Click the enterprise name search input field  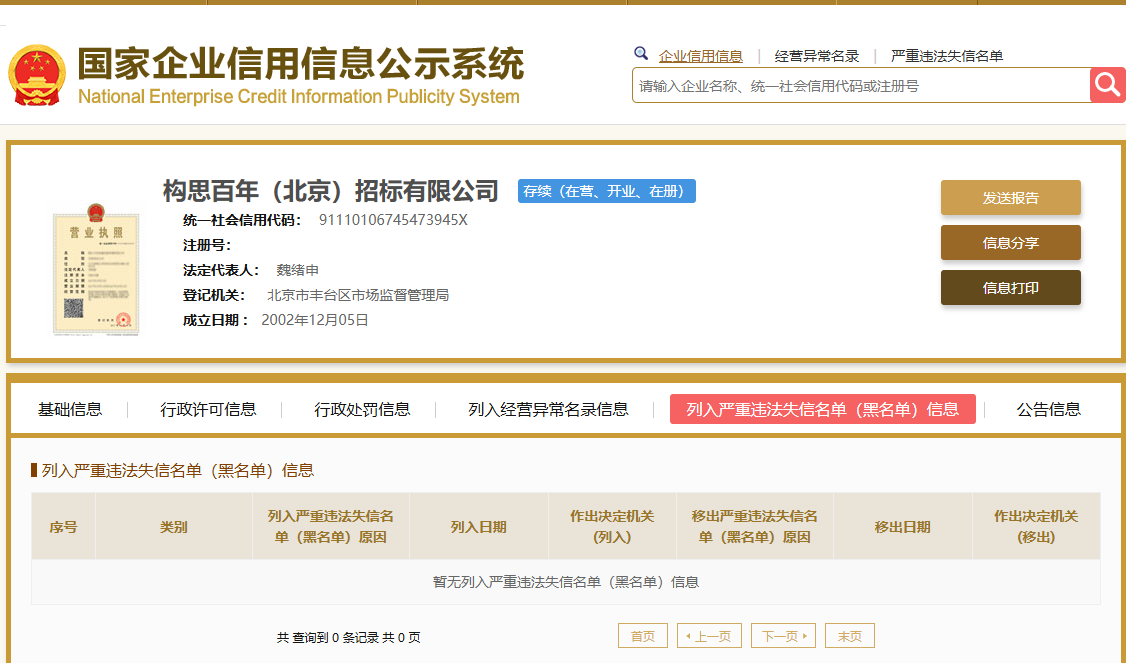tap(860, 86)
